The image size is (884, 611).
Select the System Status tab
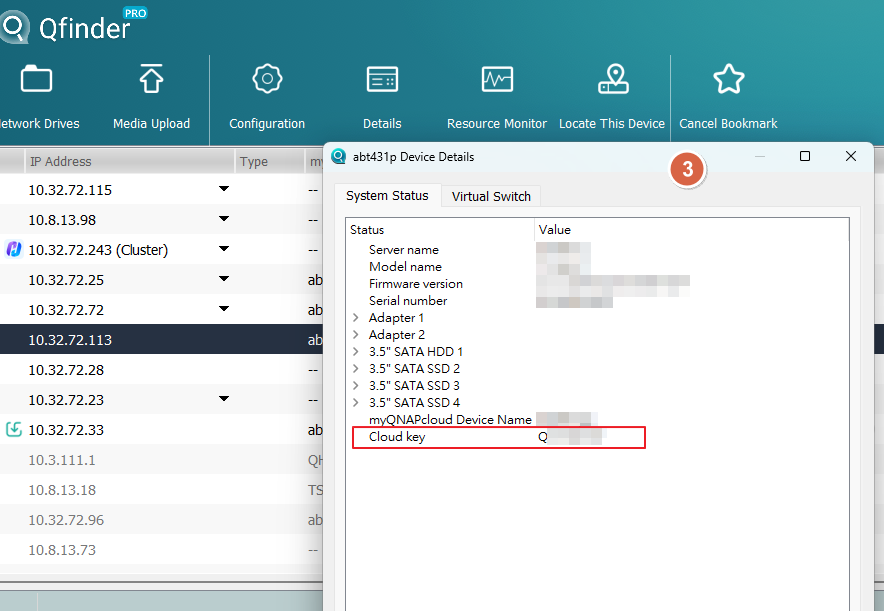(x=387, y=196)
